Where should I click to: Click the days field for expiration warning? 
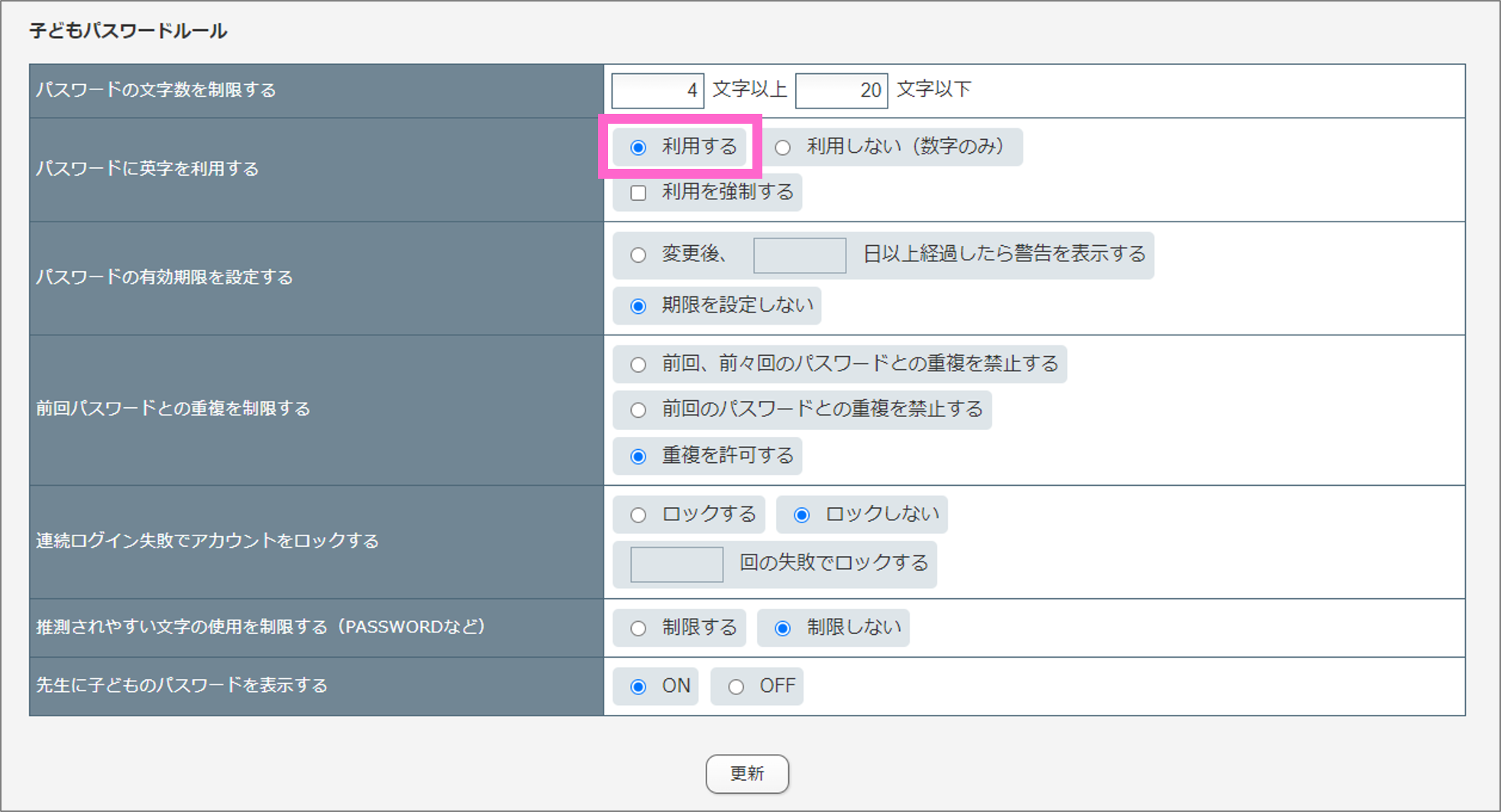(798, 255)
